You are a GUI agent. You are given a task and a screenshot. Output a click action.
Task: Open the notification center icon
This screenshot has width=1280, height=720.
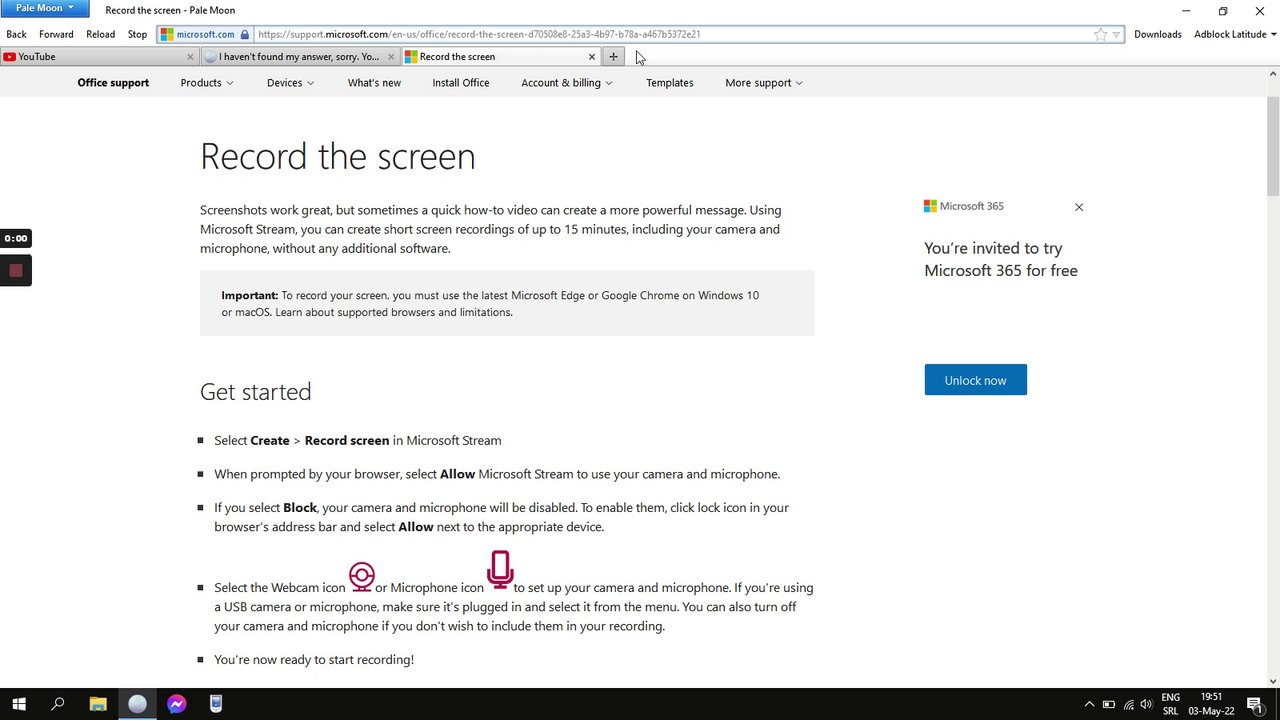point(1254,705)
